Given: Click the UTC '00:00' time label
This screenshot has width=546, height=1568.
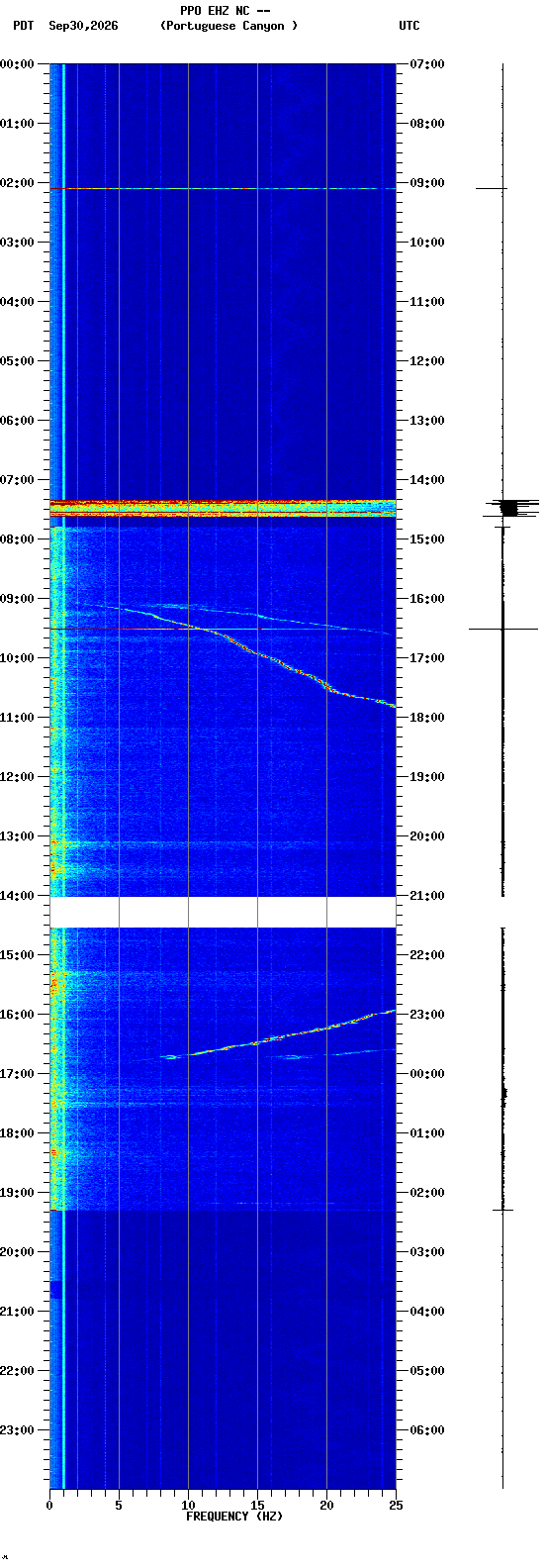Looking at the screenshot, I should [x=427, y=1074].
